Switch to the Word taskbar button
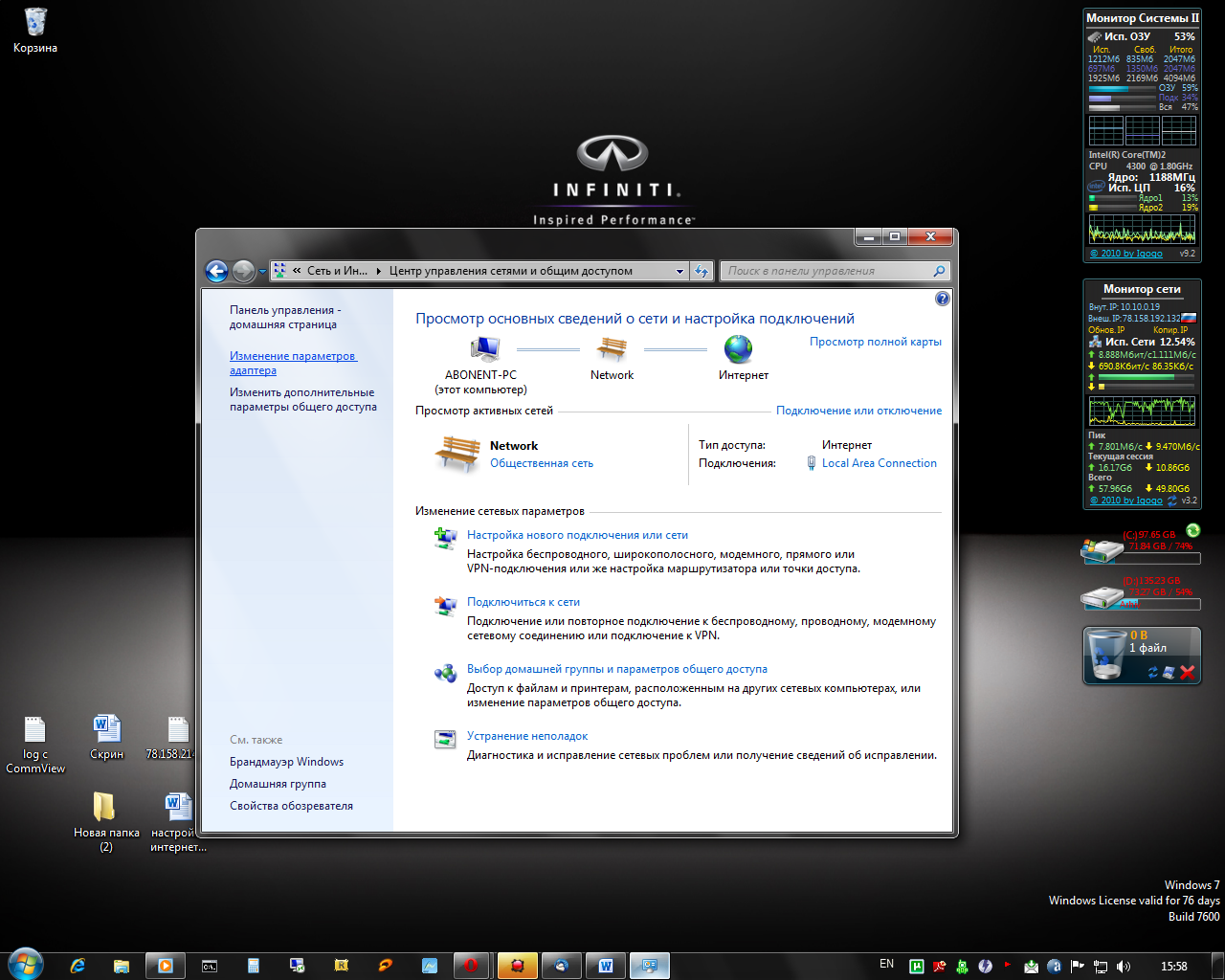 pyautogui.click(x=605, y=966)
